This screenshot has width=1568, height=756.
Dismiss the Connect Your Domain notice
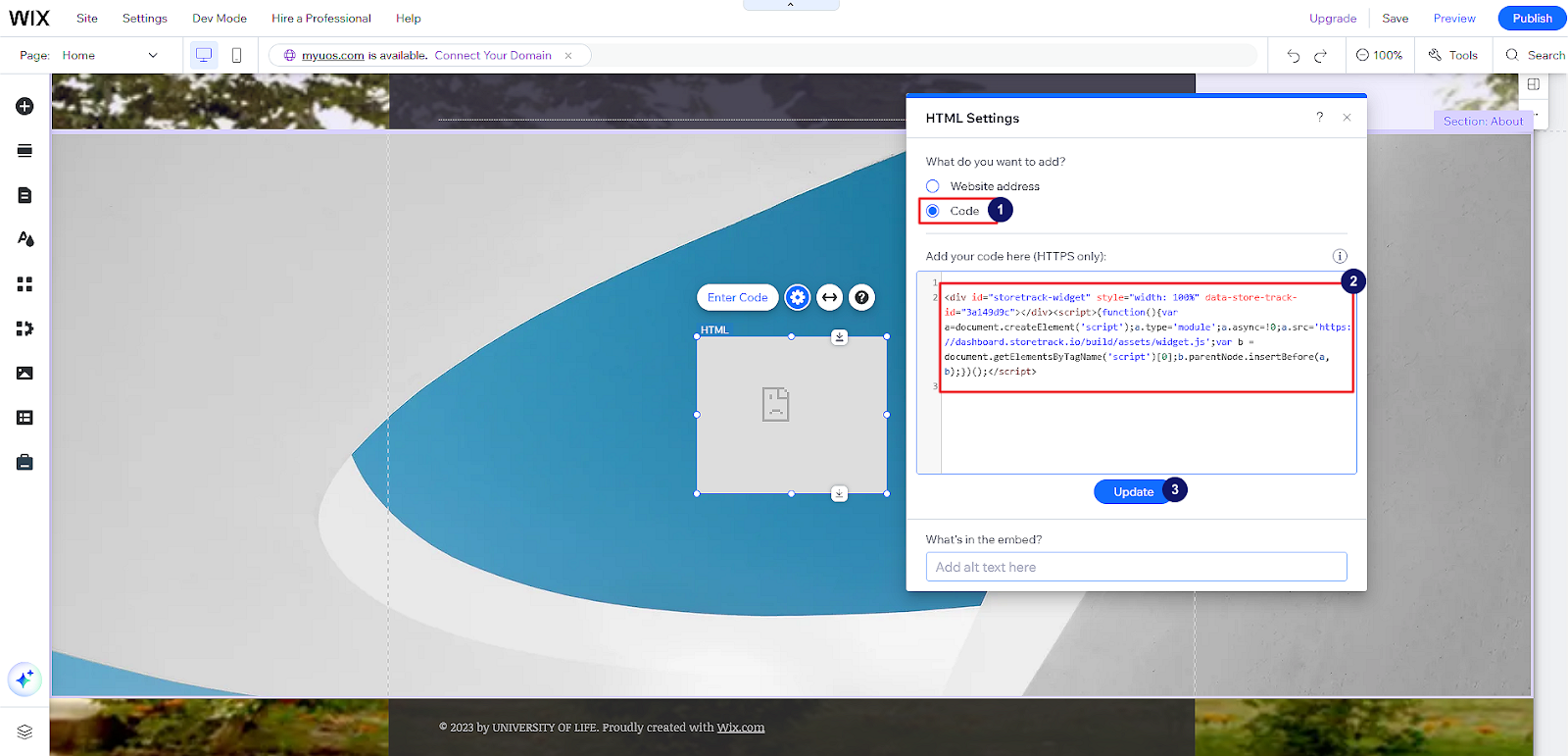(568, 56)
